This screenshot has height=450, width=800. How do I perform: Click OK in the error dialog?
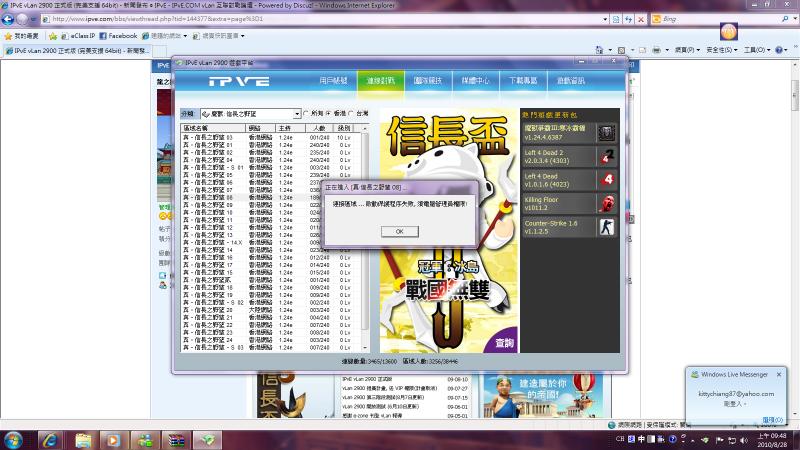click(x=399, y=231)
